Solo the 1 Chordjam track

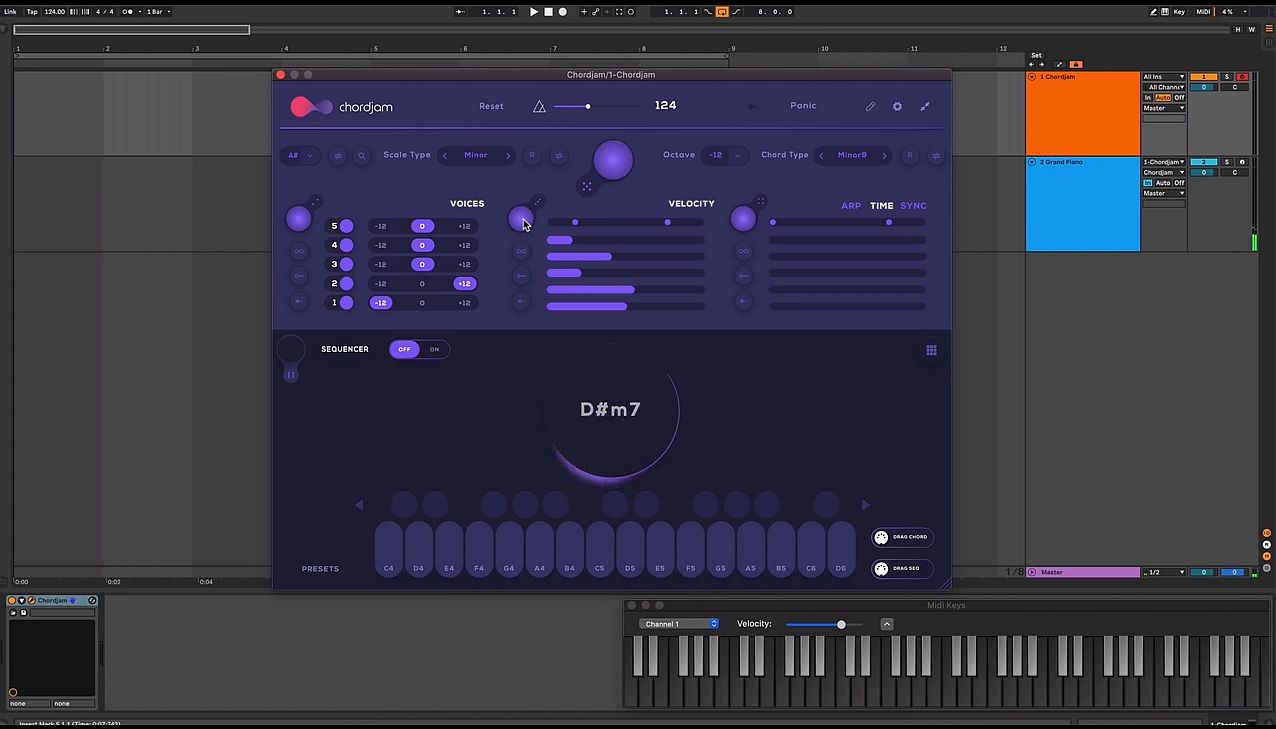pos(1227,77)
